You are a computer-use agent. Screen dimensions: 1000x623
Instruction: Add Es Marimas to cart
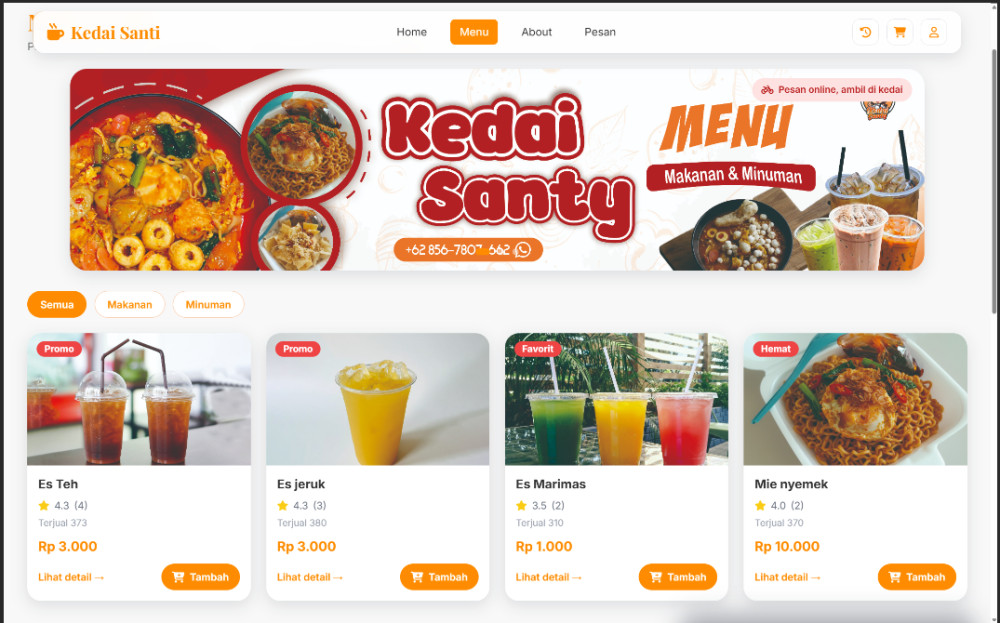pyautogui.click(x=677, y=577)
